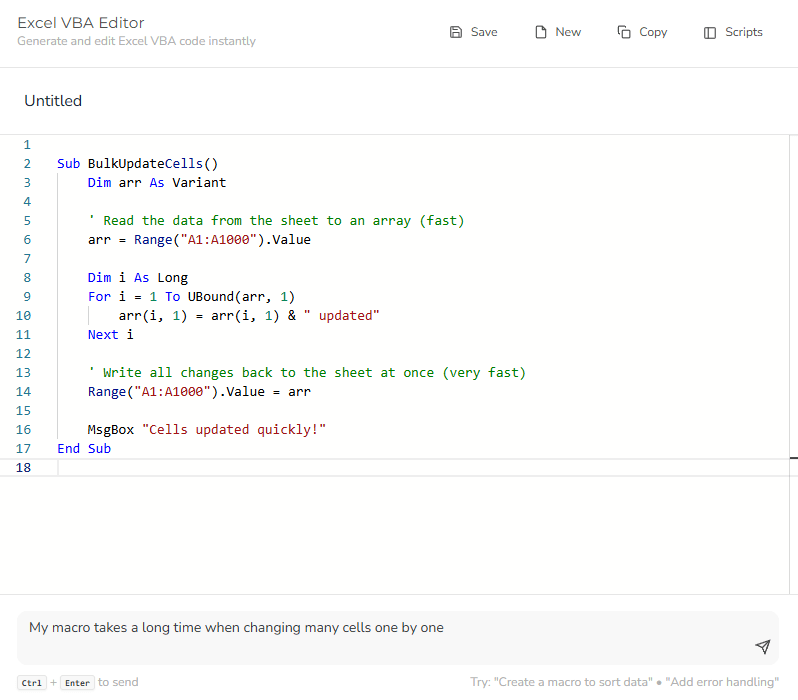Click the Sub BulkUpdateCells() line

[137, 163]
